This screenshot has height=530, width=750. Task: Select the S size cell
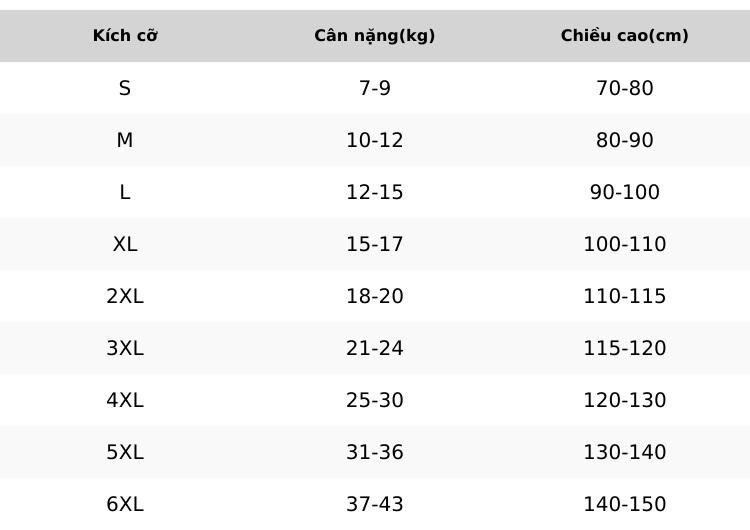point(125,88)
